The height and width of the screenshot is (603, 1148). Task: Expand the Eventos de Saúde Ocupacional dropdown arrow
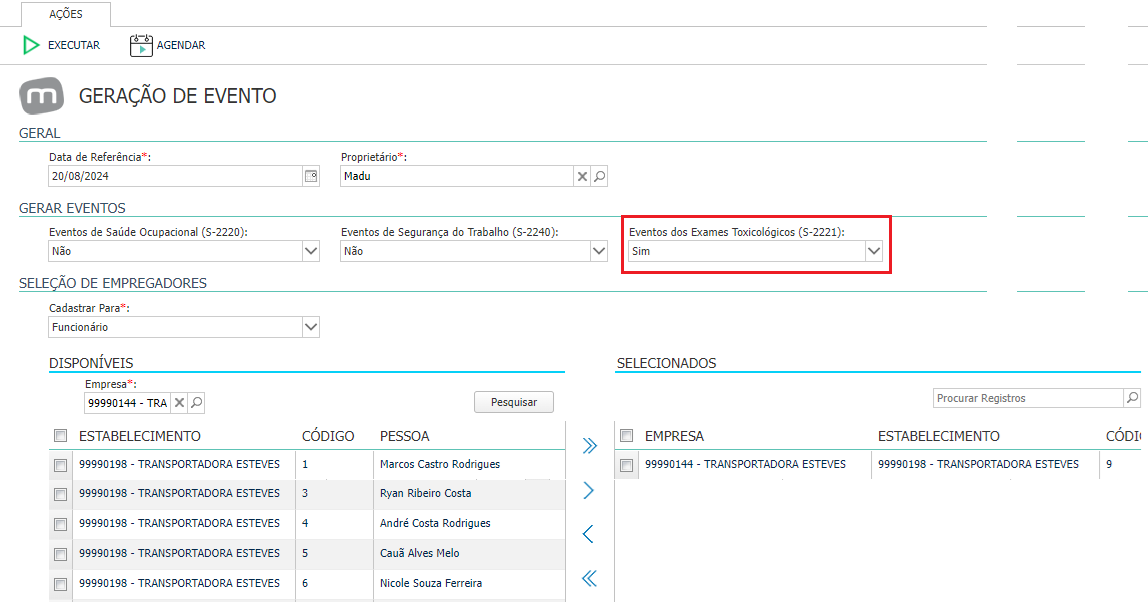311,251
